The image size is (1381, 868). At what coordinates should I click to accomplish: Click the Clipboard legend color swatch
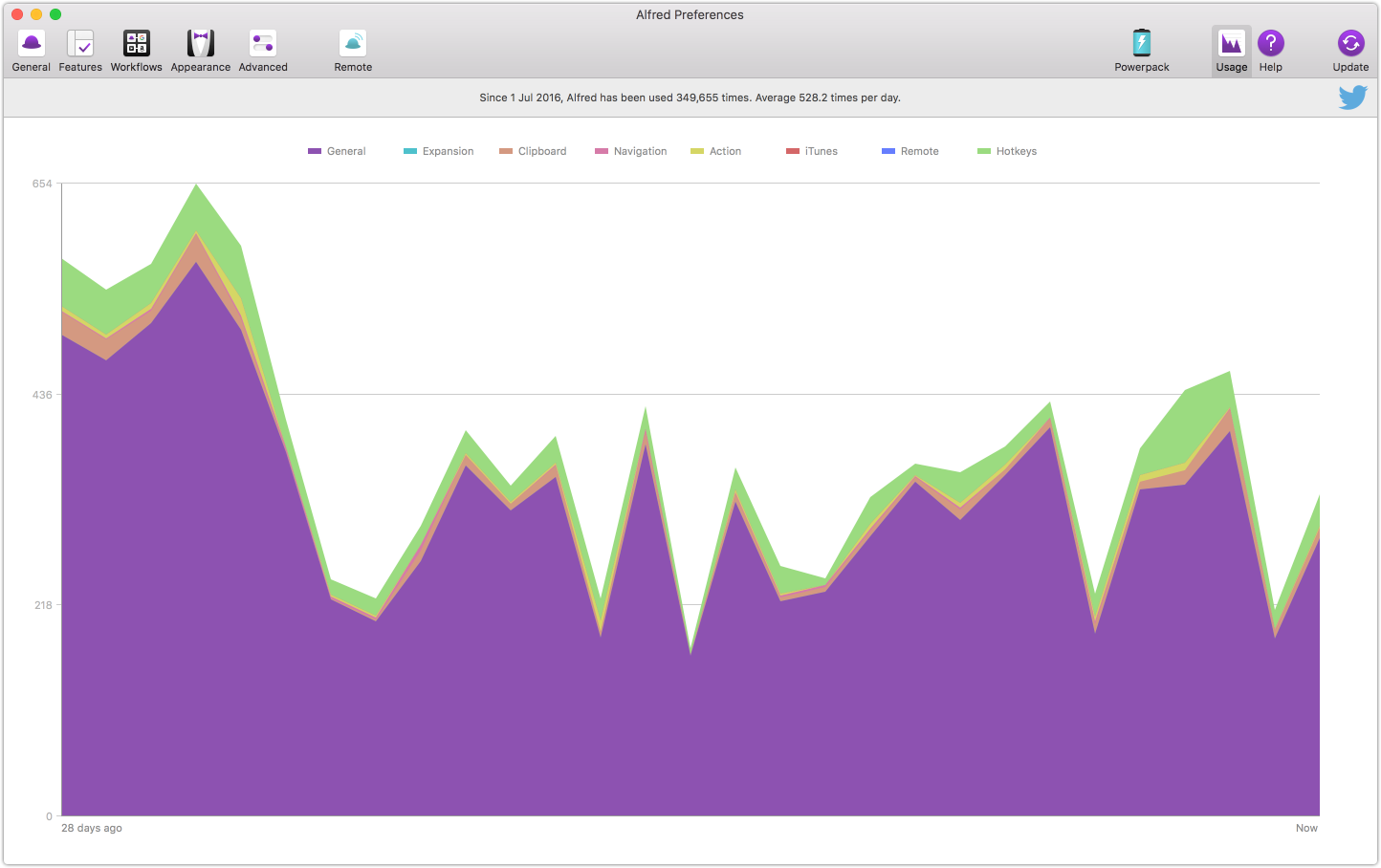(506, 151)
